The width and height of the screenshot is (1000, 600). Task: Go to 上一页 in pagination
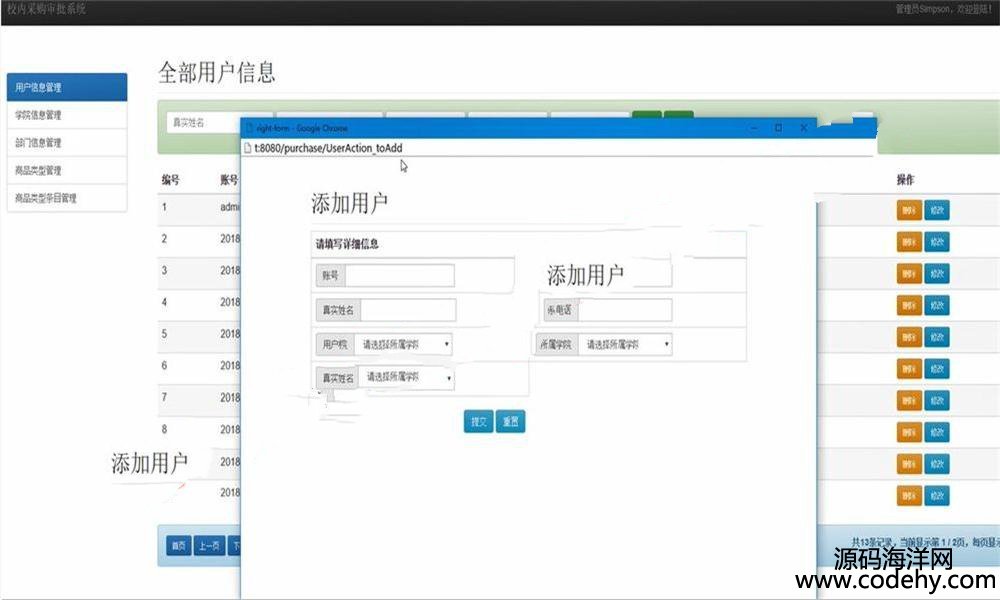(209, 546)
